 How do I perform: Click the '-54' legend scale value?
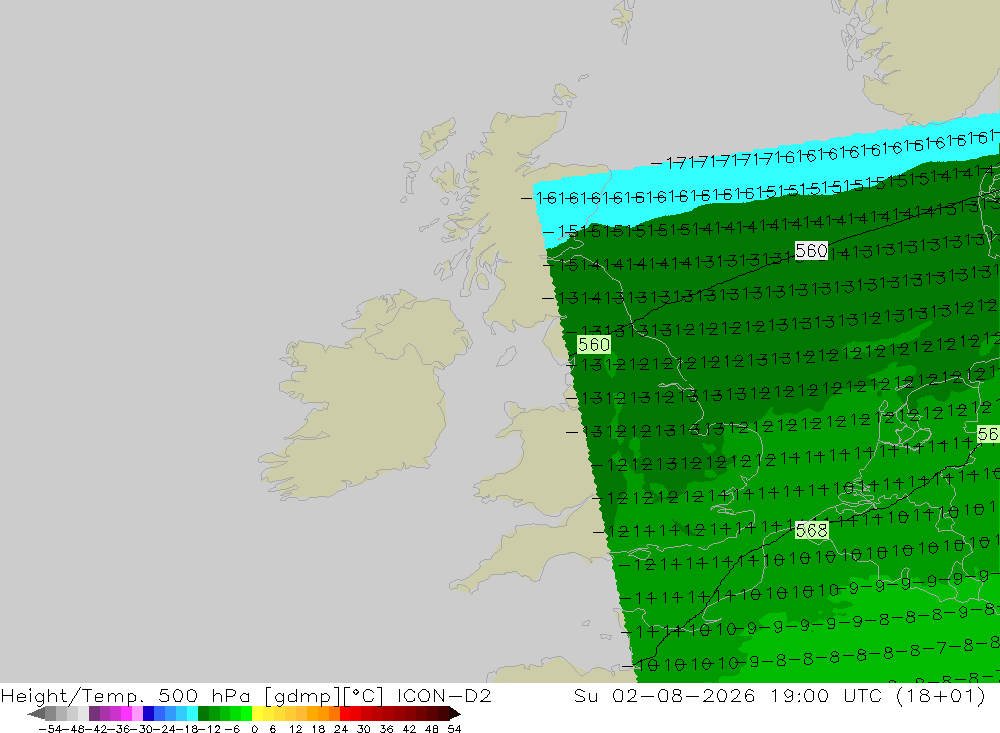(49, 729)
